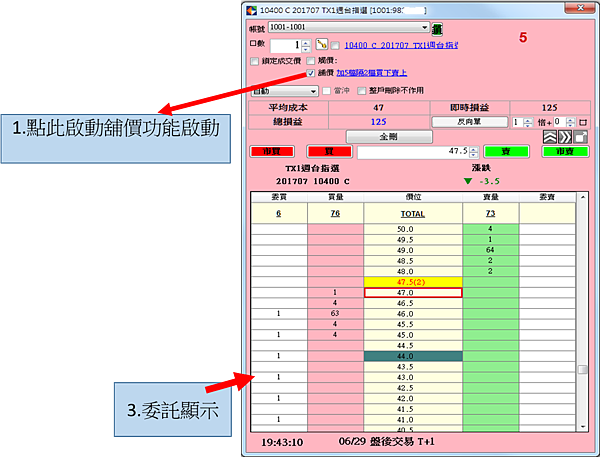Click total buy volume 76
This screenshot has width=600, height=457.
point(335,213)
